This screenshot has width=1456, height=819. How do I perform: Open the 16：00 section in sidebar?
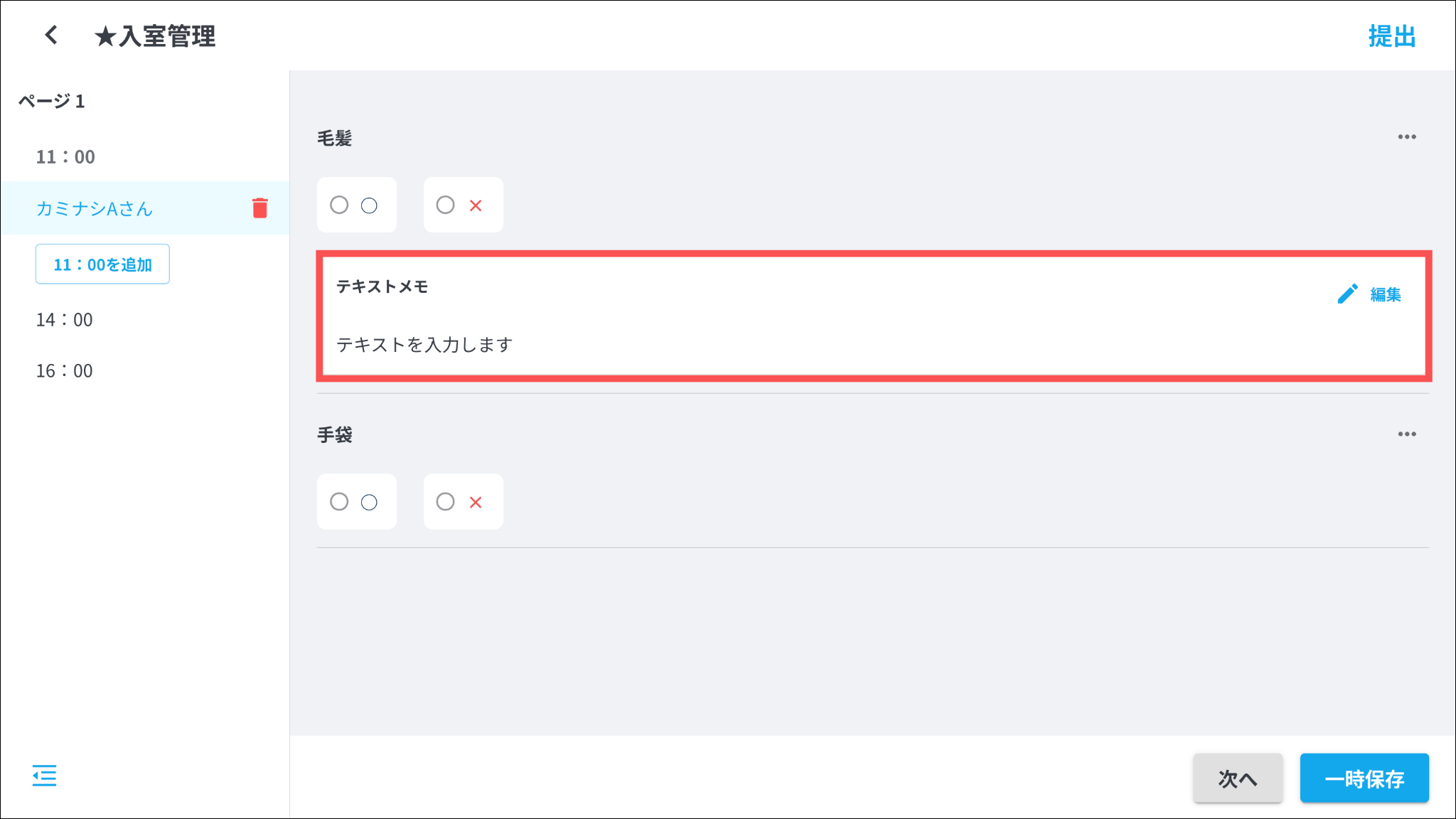point(65,371)
